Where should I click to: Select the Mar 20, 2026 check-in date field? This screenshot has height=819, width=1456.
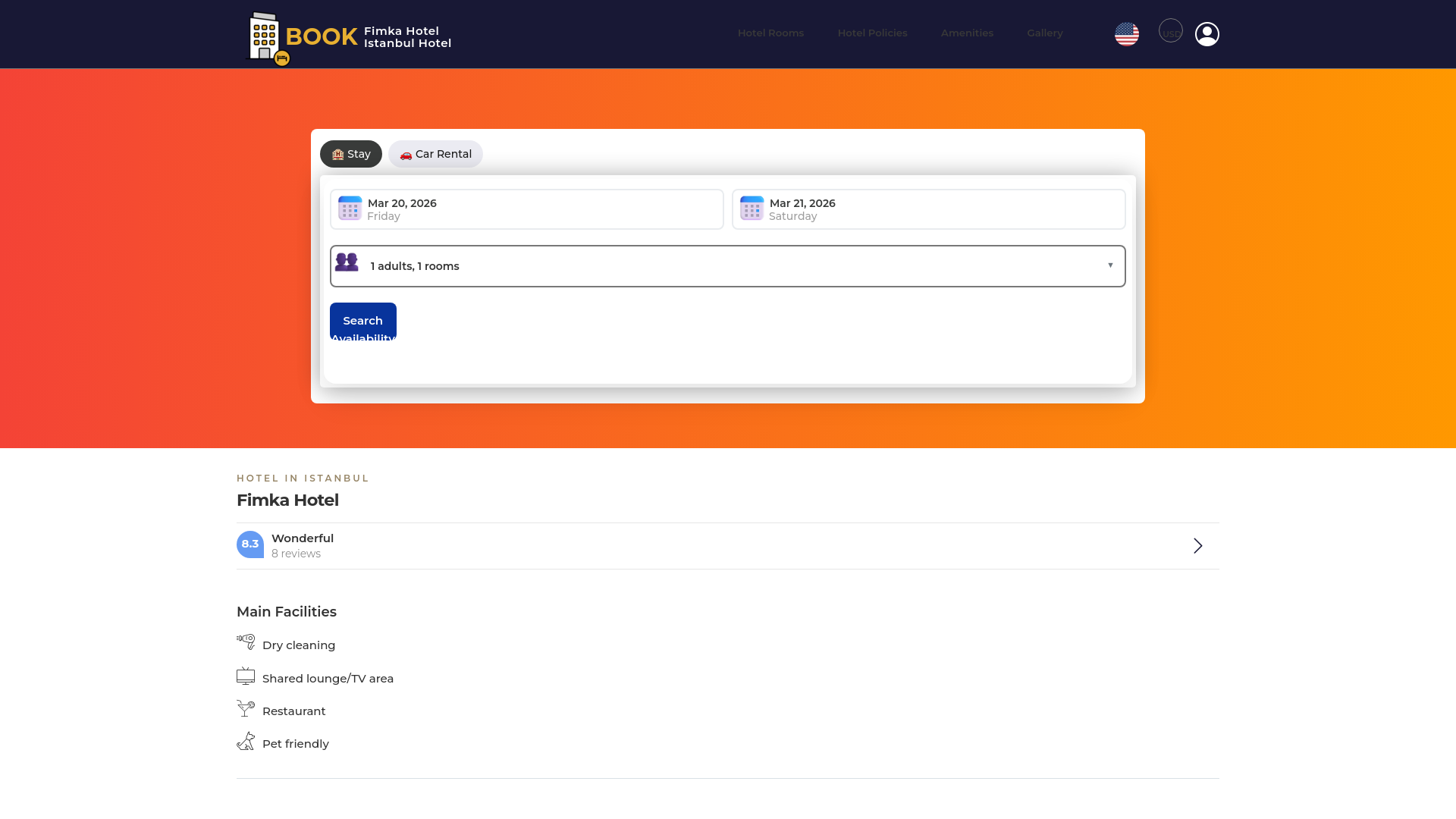(527, 209)
